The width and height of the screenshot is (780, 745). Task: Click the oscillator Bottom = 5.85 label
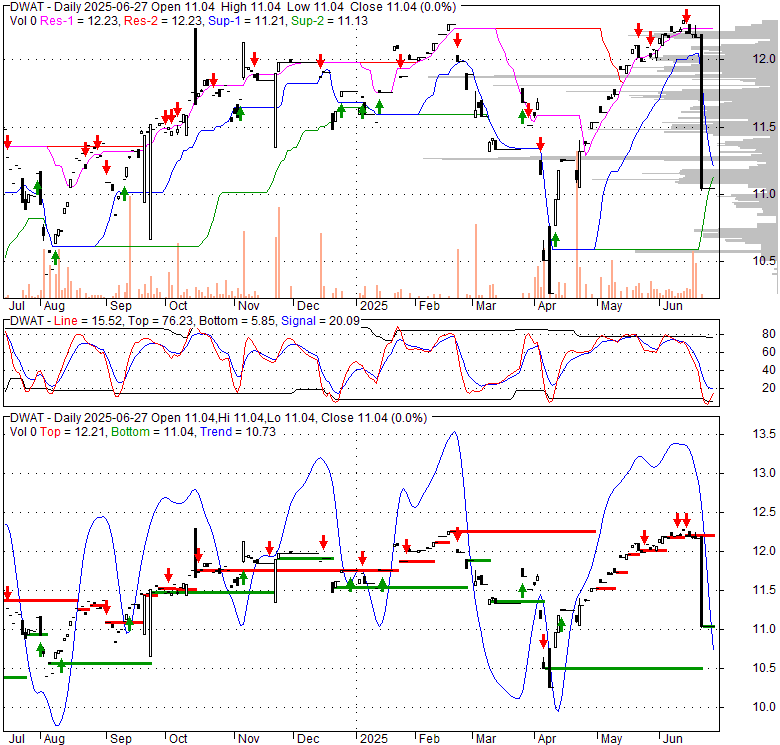[237, 321]
